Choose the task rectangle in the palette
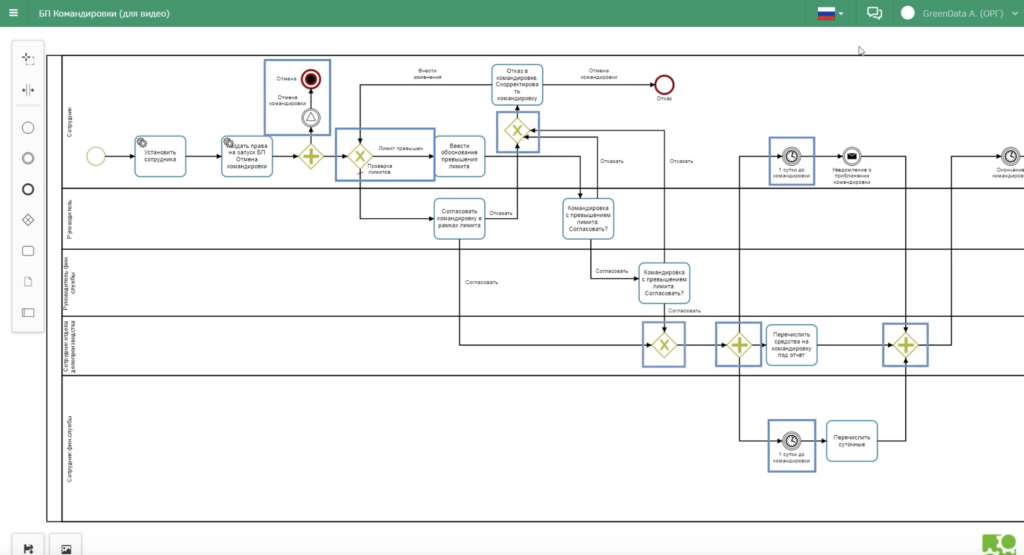This screenshot has height=555, width=1024. click(27, 251)
